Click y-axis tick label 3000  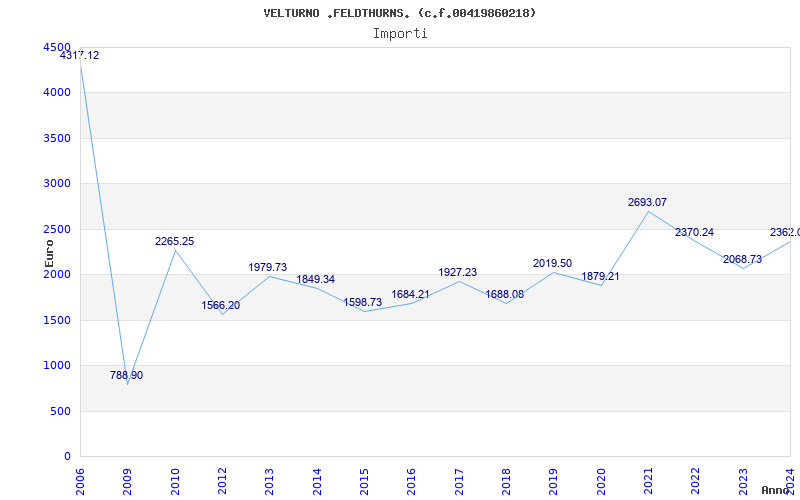click(x=57, y=184)
